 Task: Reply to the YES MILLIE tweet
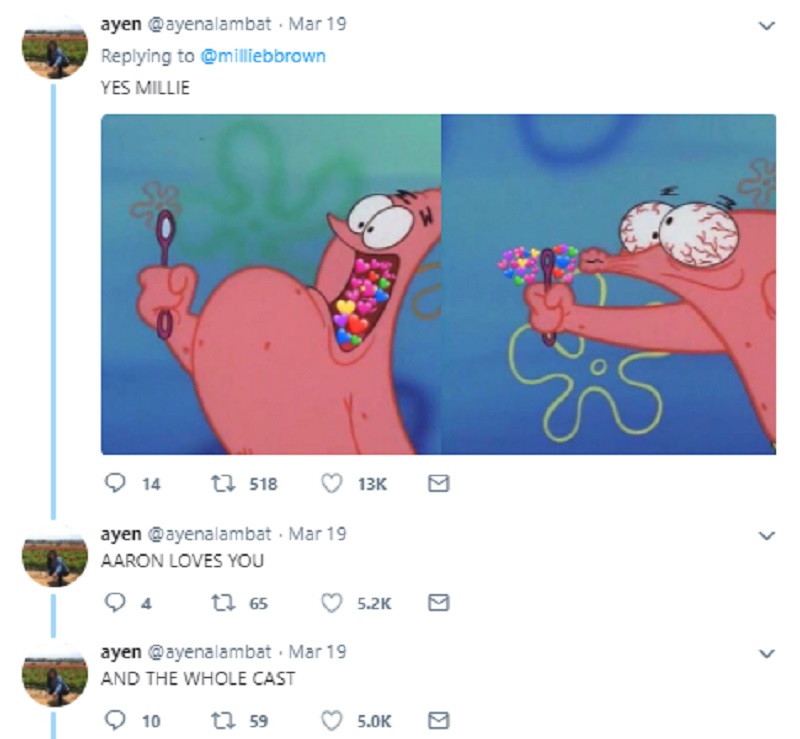pyautogui.click(x=115, y=483)
